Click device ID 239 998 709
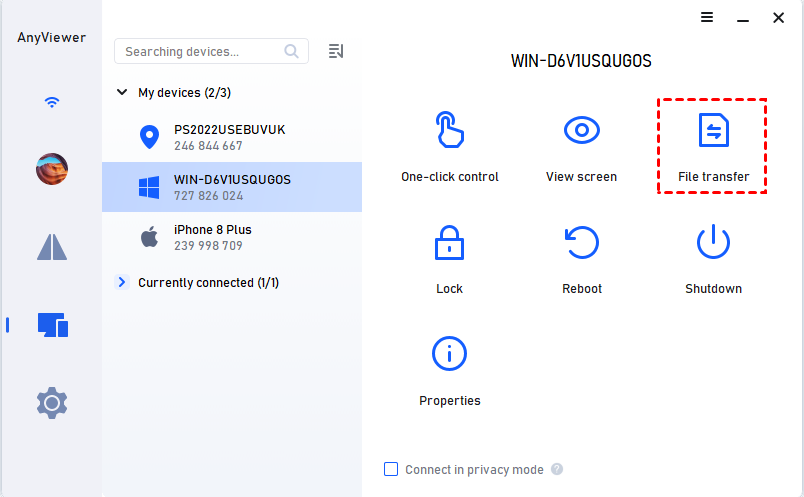The image size is (804, 497). coord(208,246)
